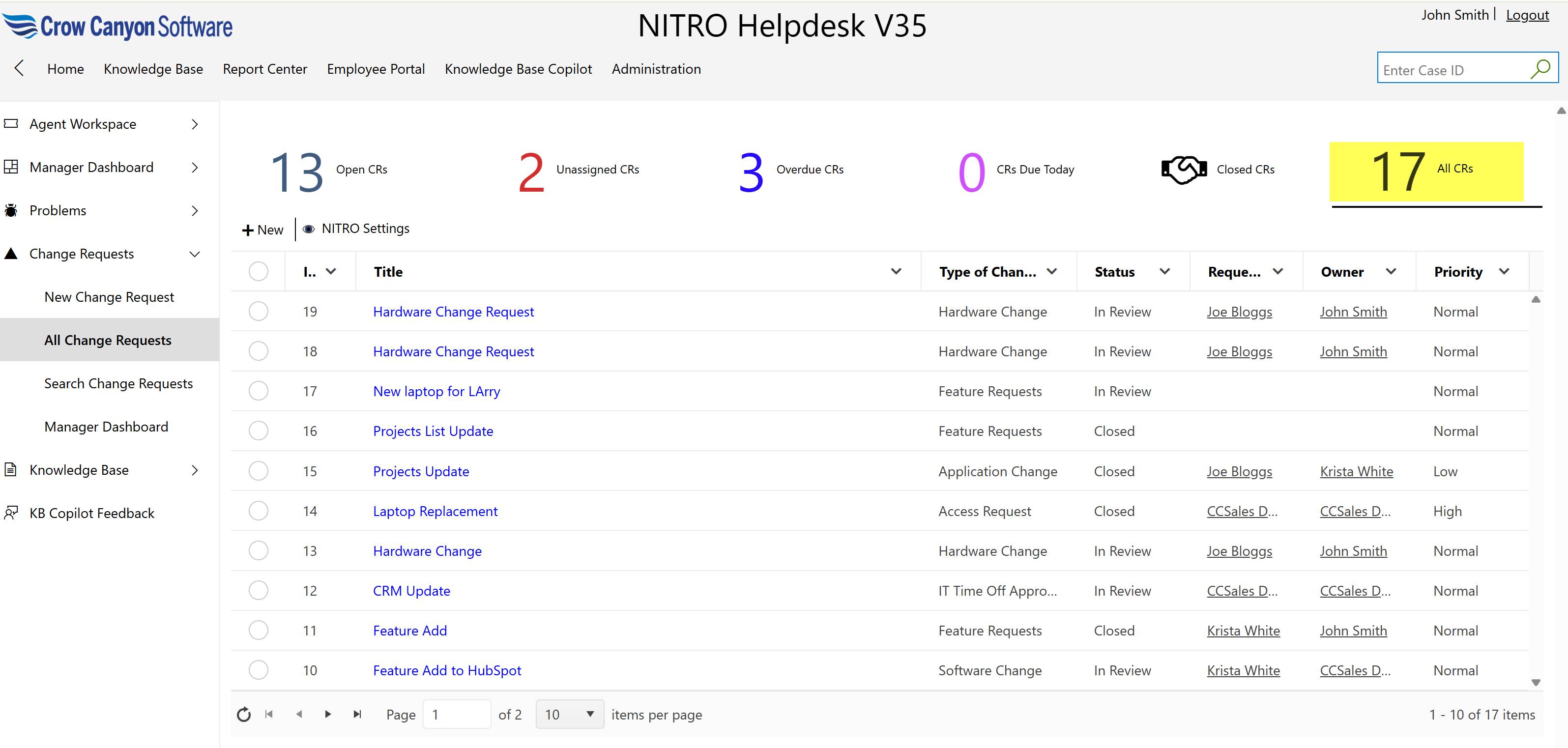This screenshot has width=1568, height=748.
Task: Click the New button to create a request
Action: coord(261,229)
